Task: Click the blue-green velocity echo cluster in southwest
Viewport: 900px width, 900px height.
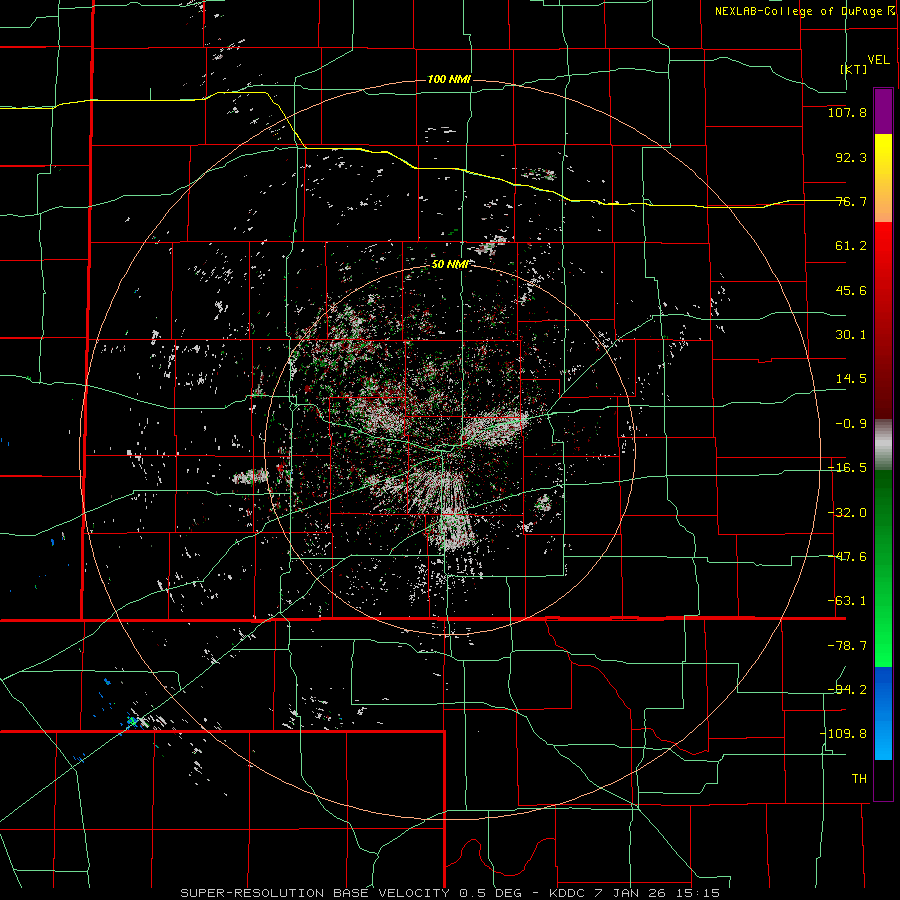Action: tap(133, 720)
